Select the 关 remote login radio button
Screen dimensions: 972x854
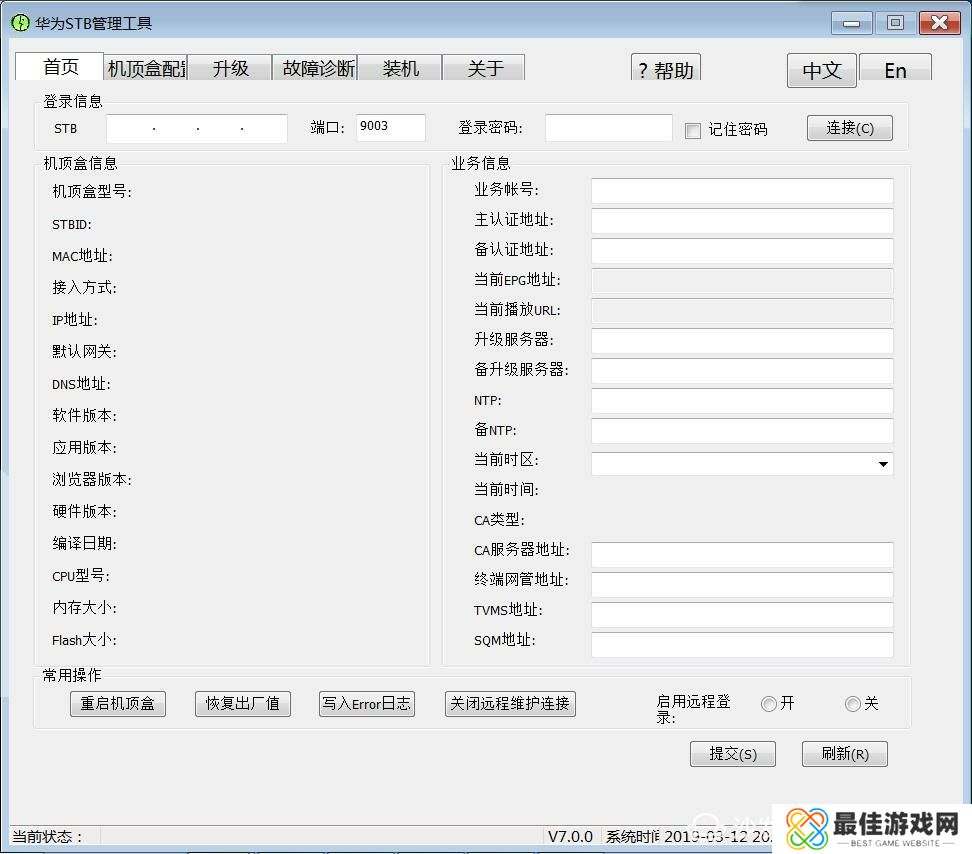point(852,704)
